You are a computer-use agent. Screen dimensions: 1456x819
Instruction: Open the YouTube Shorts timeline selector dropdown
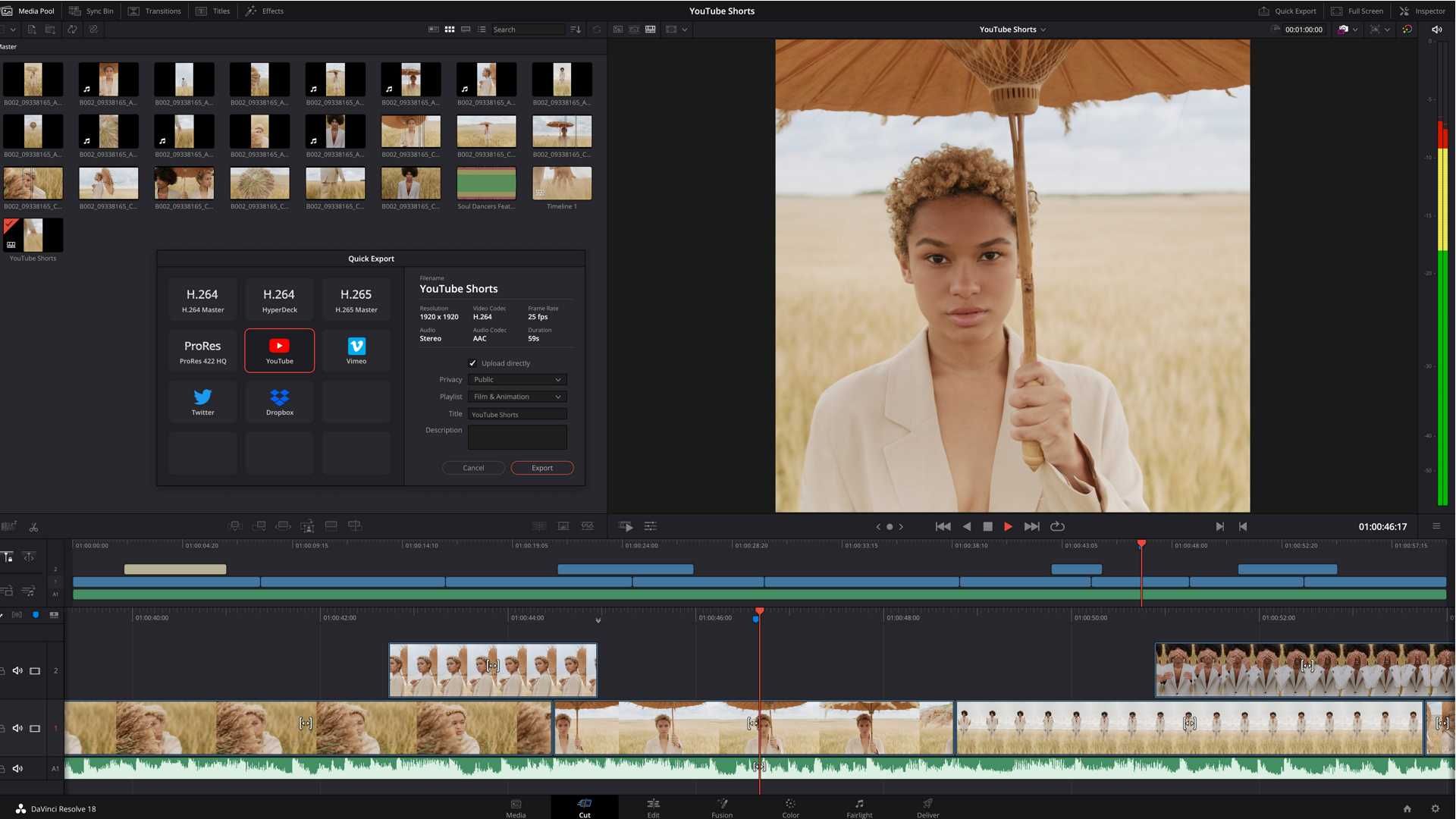click(1012, 29)
